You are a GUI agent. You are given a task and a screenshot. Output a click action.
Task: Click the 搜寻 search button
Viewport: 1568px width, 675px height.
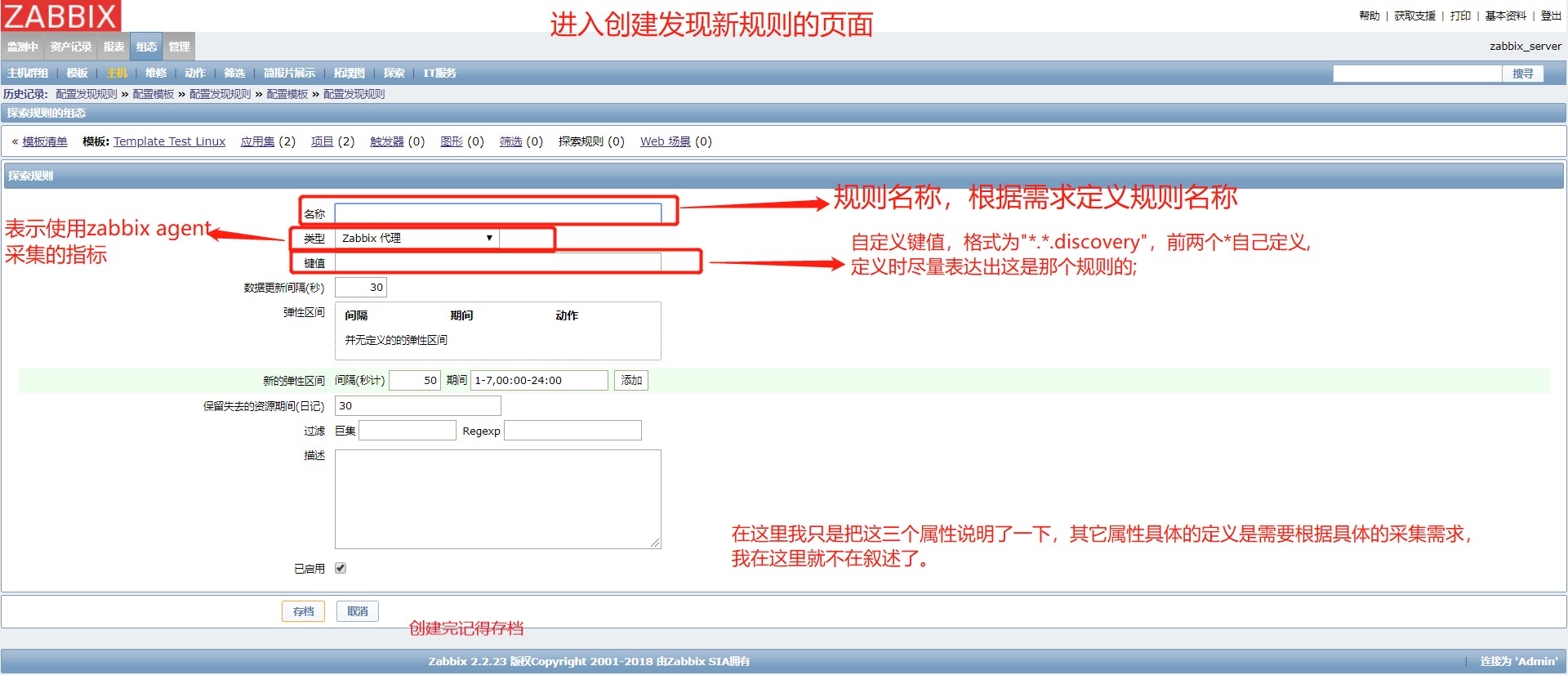1523,74
